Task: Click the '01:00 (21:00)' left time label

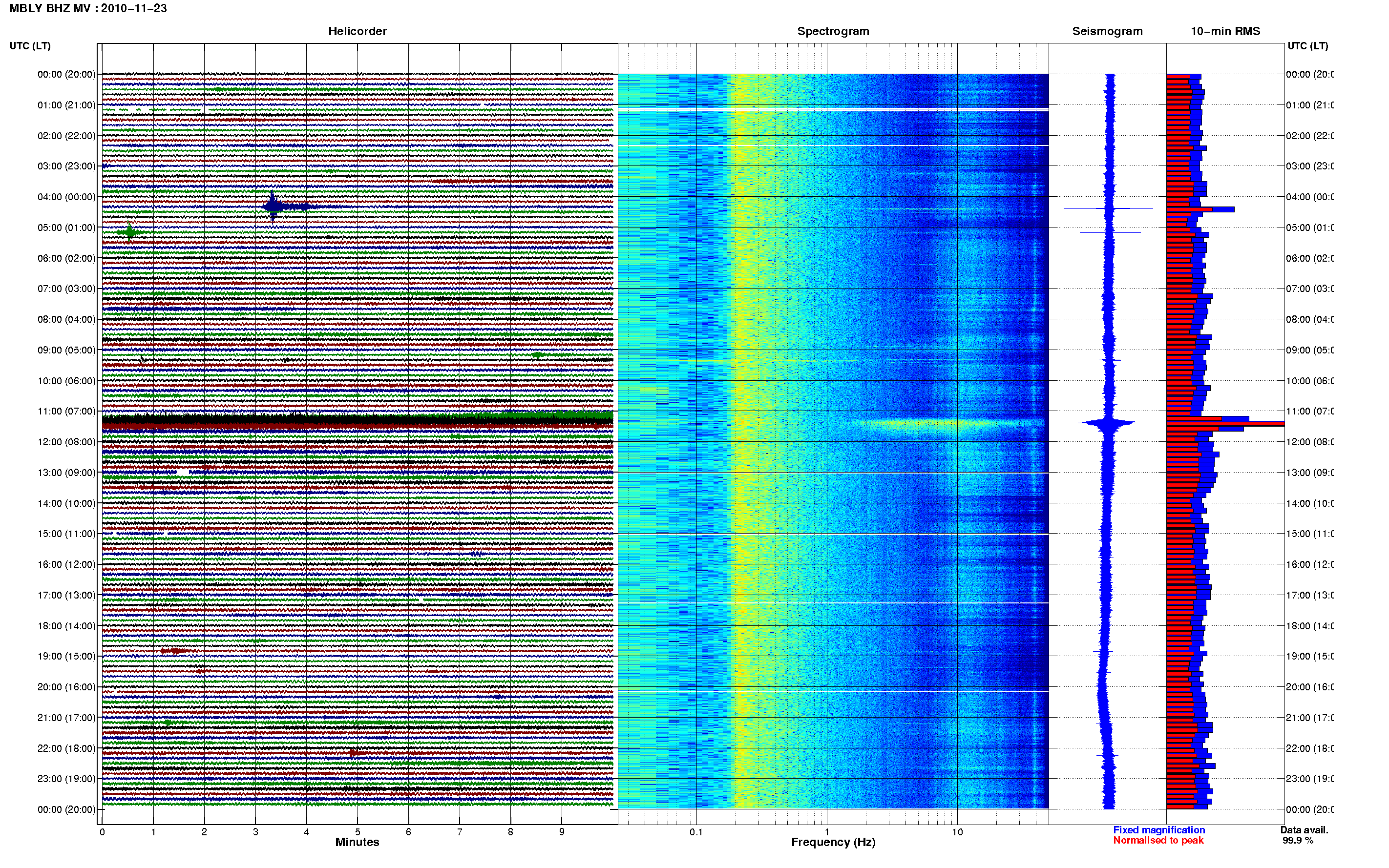Action: click(66, 105)
